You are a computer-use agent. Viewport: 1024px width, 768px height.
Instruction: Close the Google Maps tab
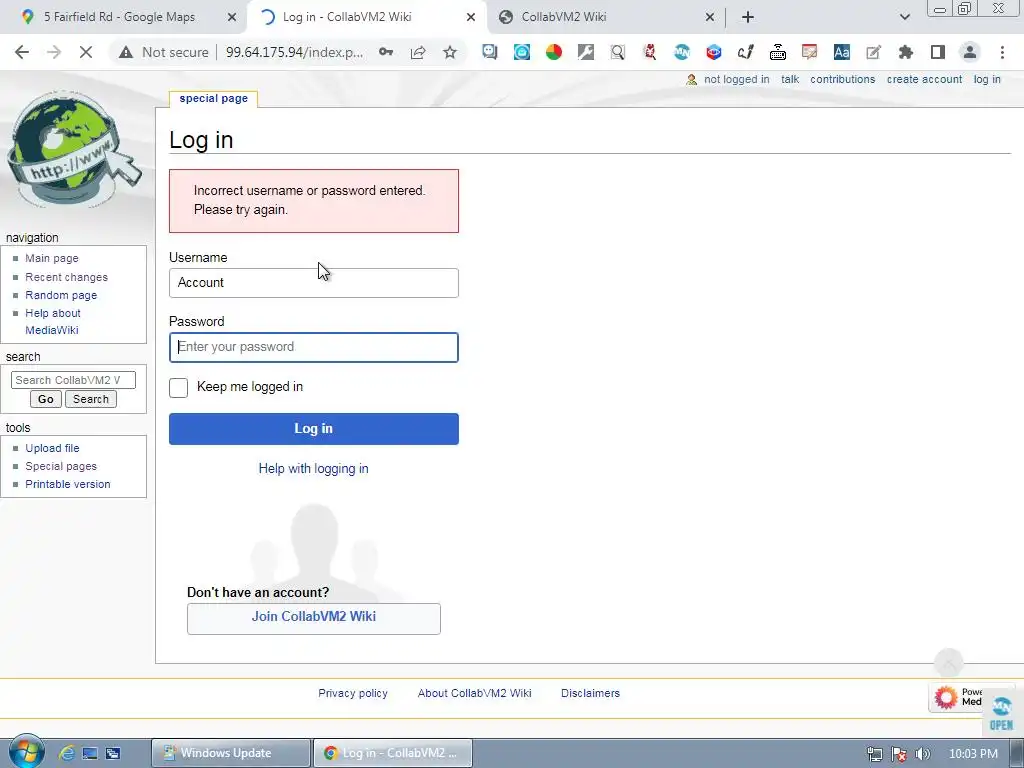pos(232,18)
